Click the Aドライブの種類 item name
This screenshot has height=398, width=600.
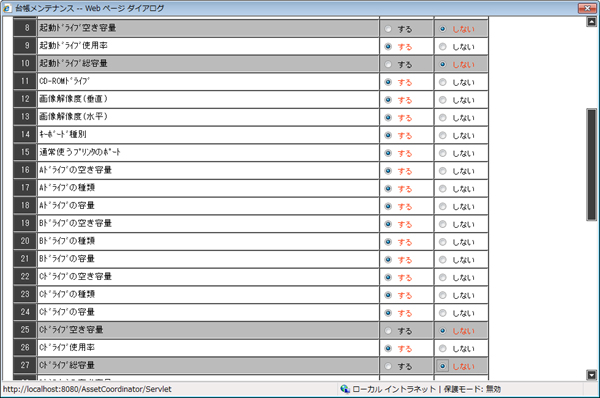coord(67,188)
